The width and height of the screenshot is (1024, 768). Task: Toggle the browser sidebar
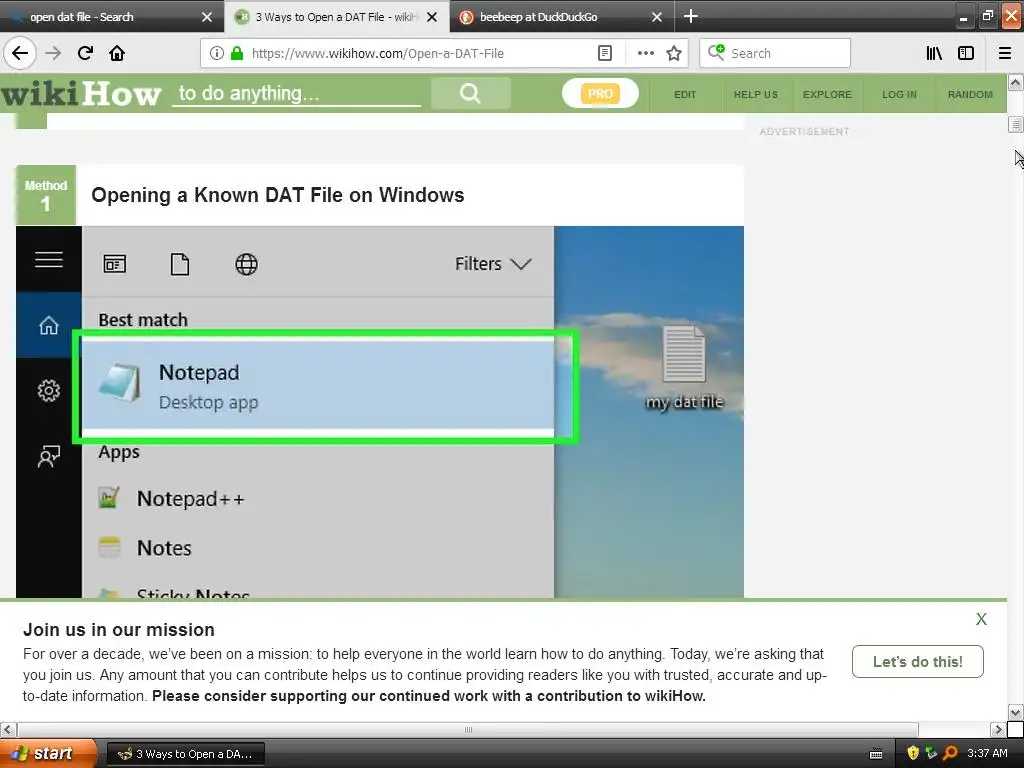(966, 53)
